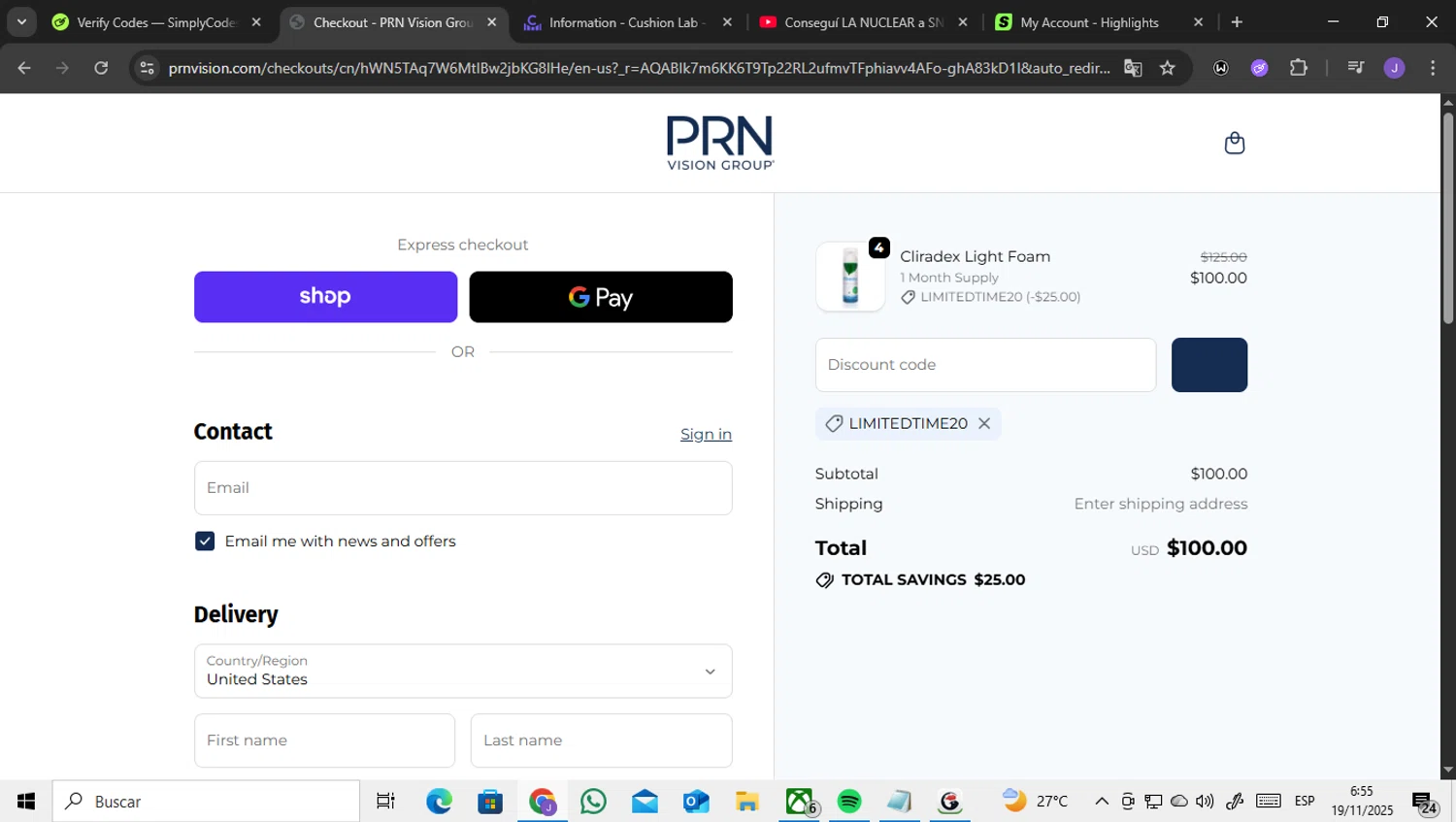The width and height of the screenshot is (1456, 822).
Task: Open Outlook from the taskbar
Action: [x=696, y=802]
